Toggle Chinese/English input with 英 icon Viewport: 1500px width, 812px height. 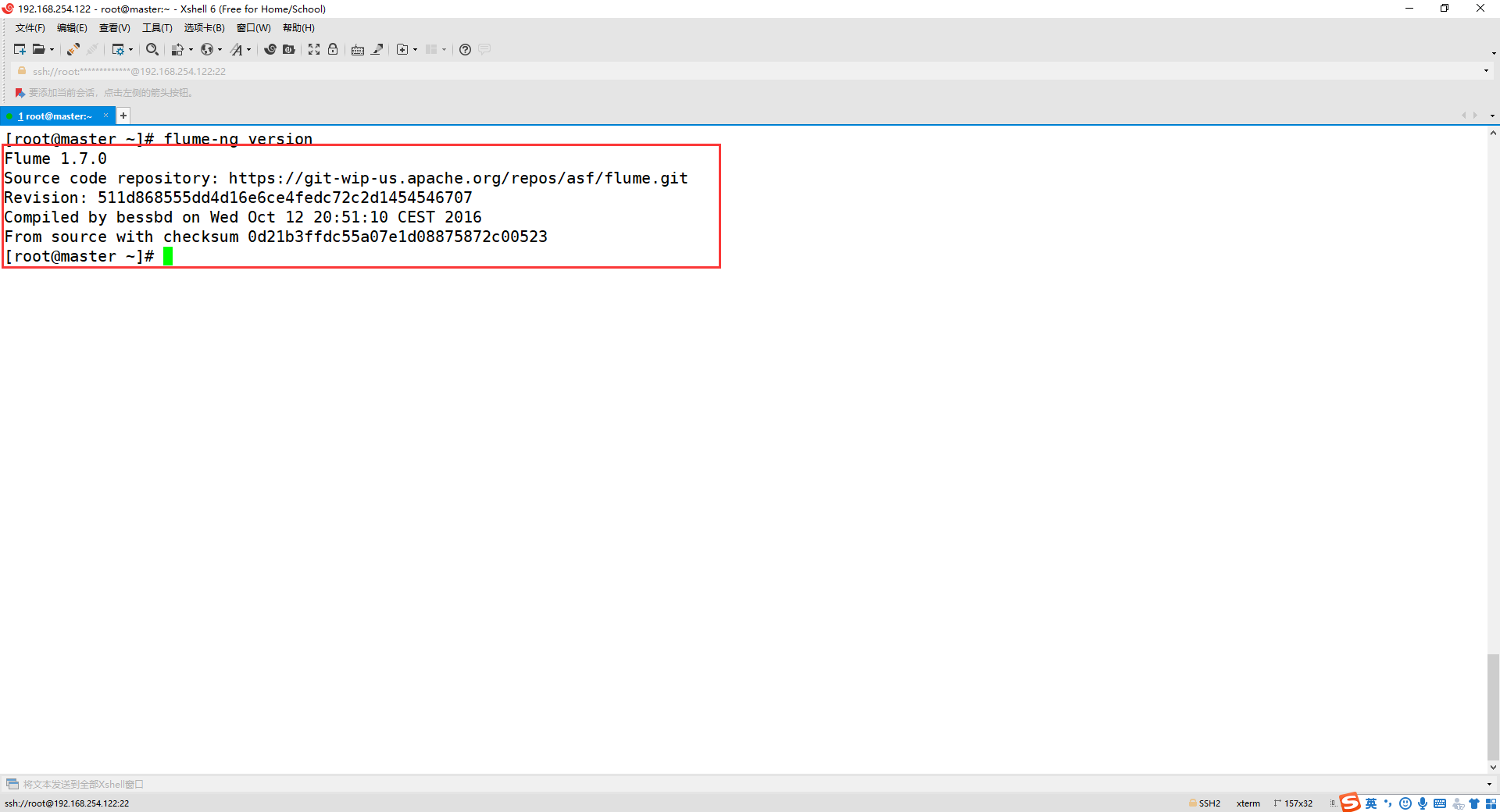pyautogui.click(x=1371, y=803)
